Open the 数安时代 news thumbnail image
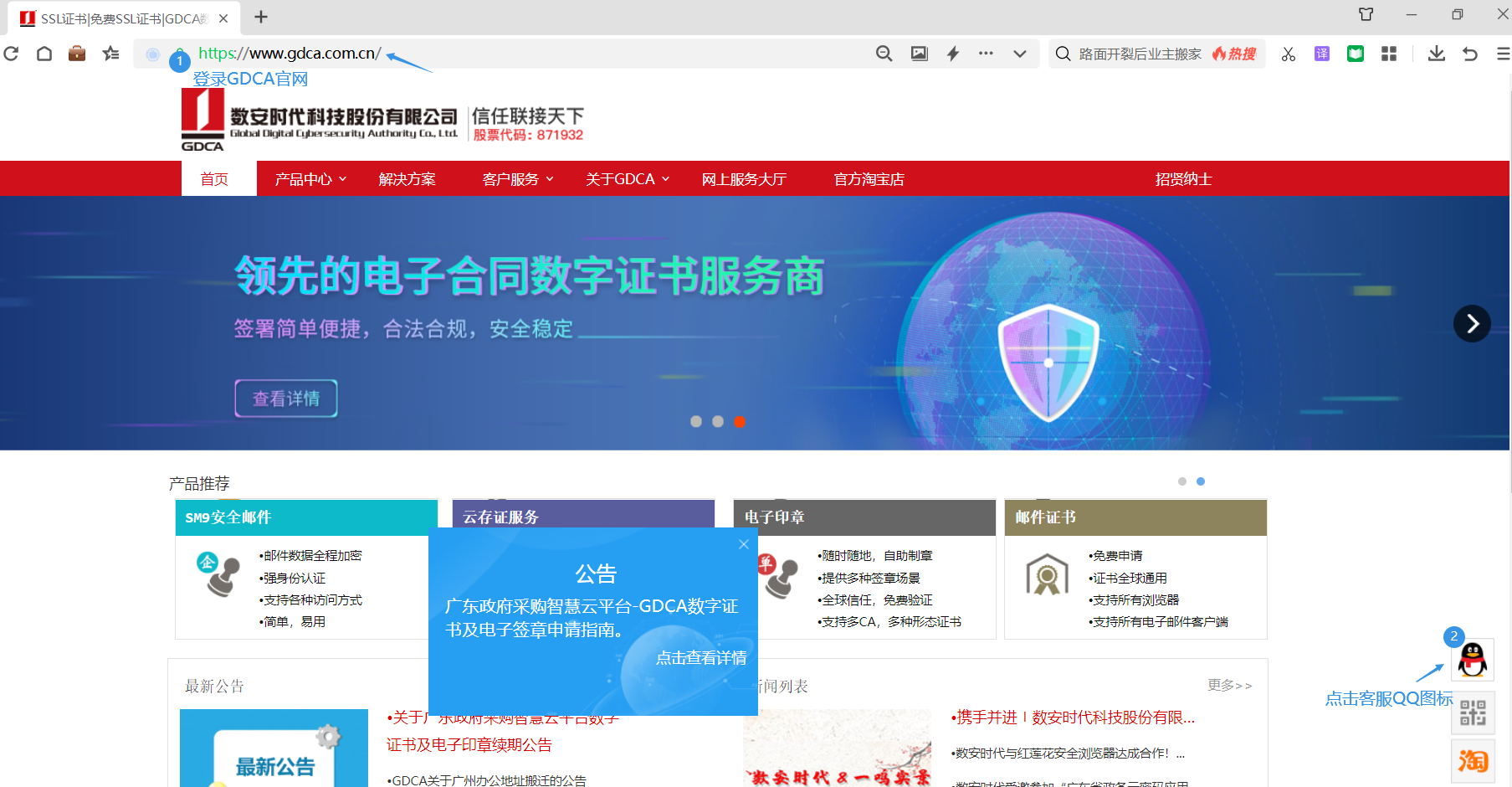The height and width of the screenshot is (787, 1512). pos(838,748)
